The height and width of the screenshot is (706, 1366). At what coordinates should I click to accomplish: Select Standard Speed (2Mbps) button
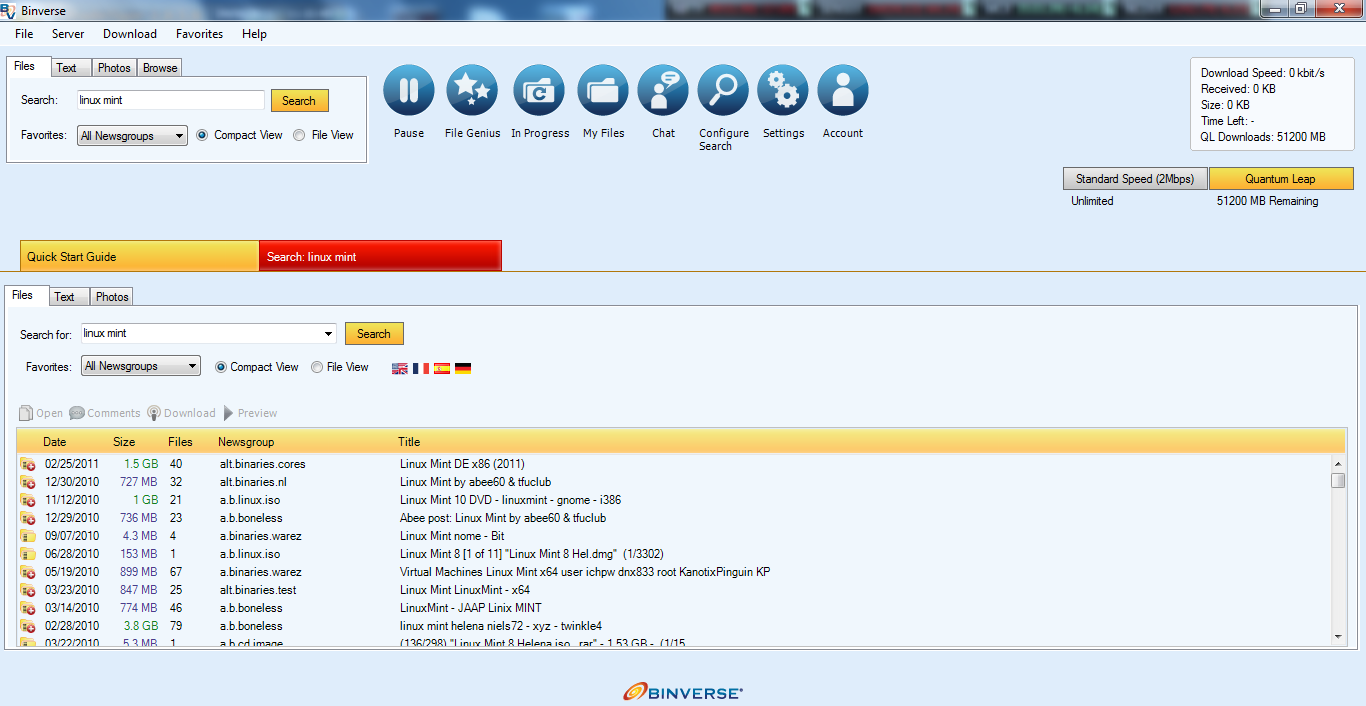[x=1135, y=179]
